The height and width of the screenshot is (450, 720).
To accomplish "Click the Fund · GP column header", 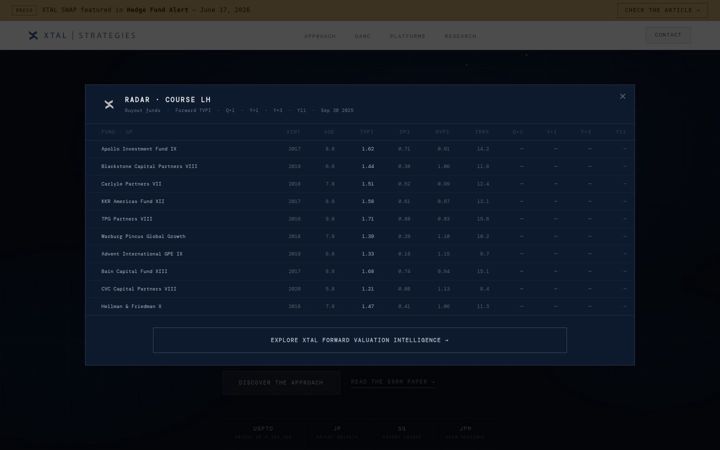I will [x=117, y=132].
